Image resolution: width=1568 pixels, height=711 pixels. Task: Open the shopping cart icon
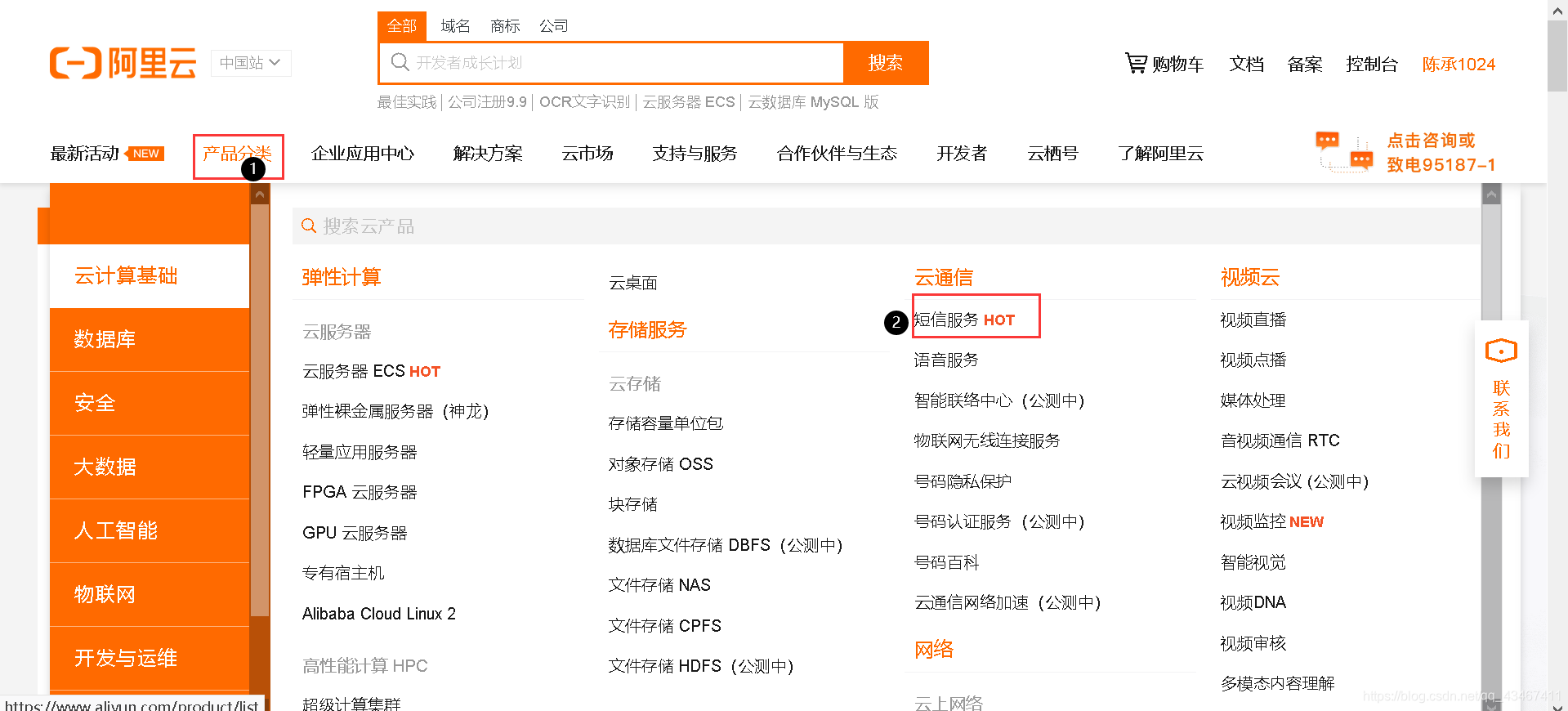click(1136, 63)
